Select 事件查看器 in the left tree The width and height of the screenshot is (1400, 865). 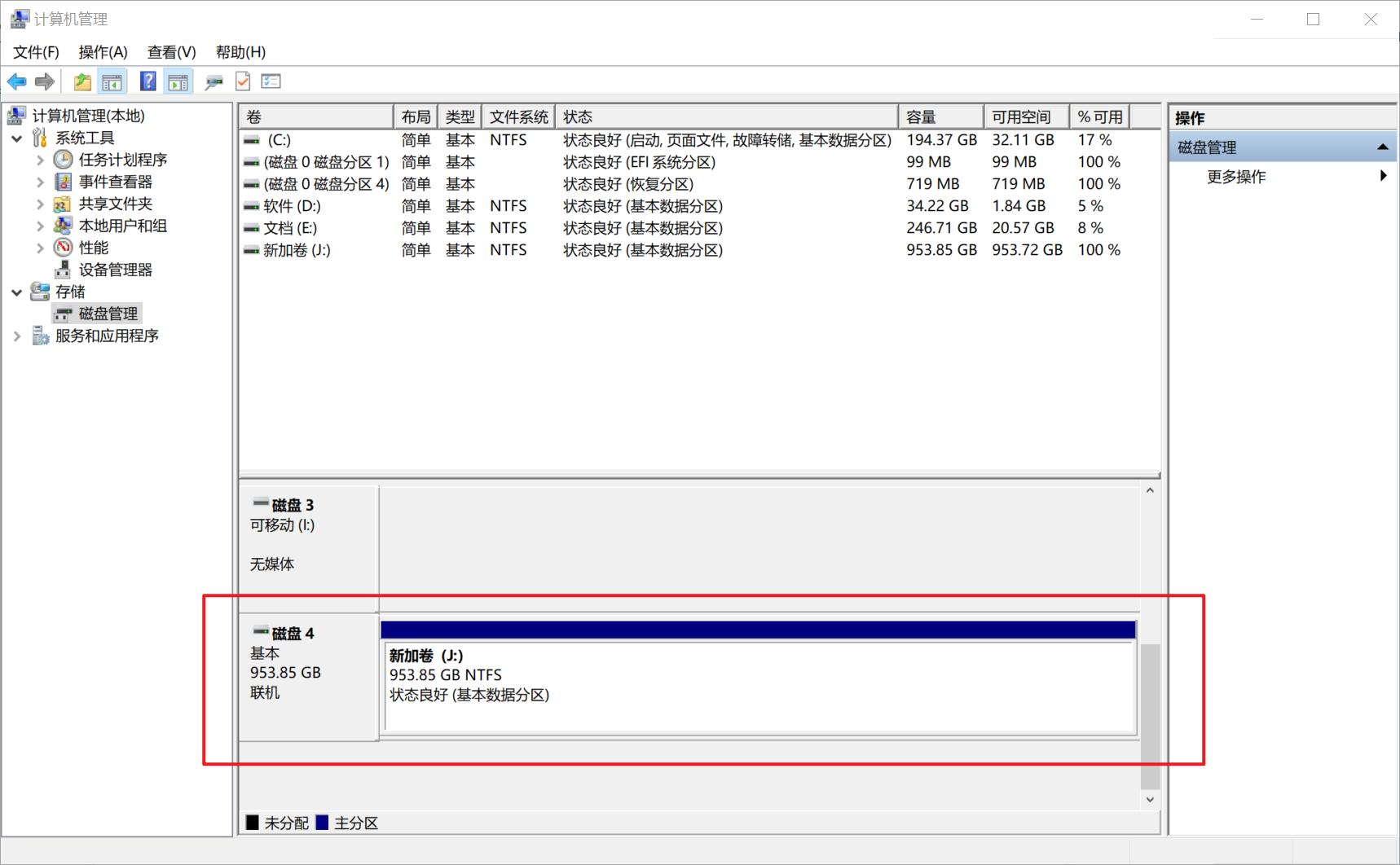pos(115,182)
